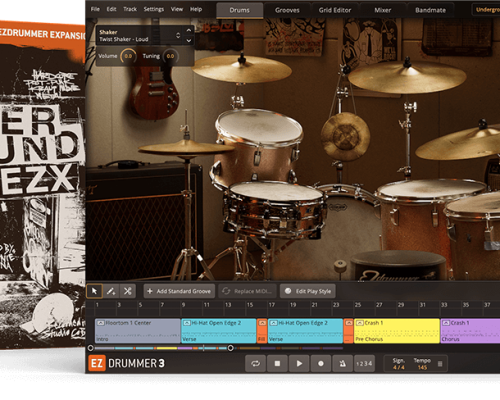Open the Edit menu

(x=111, y=9)
